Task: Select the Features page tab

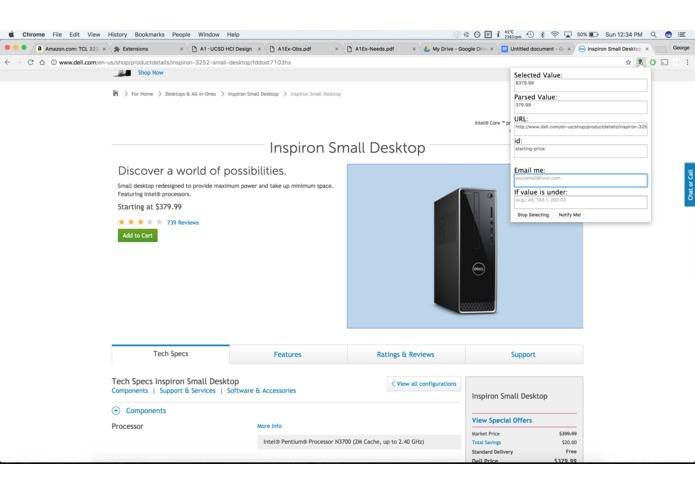Action: (288, 354)
